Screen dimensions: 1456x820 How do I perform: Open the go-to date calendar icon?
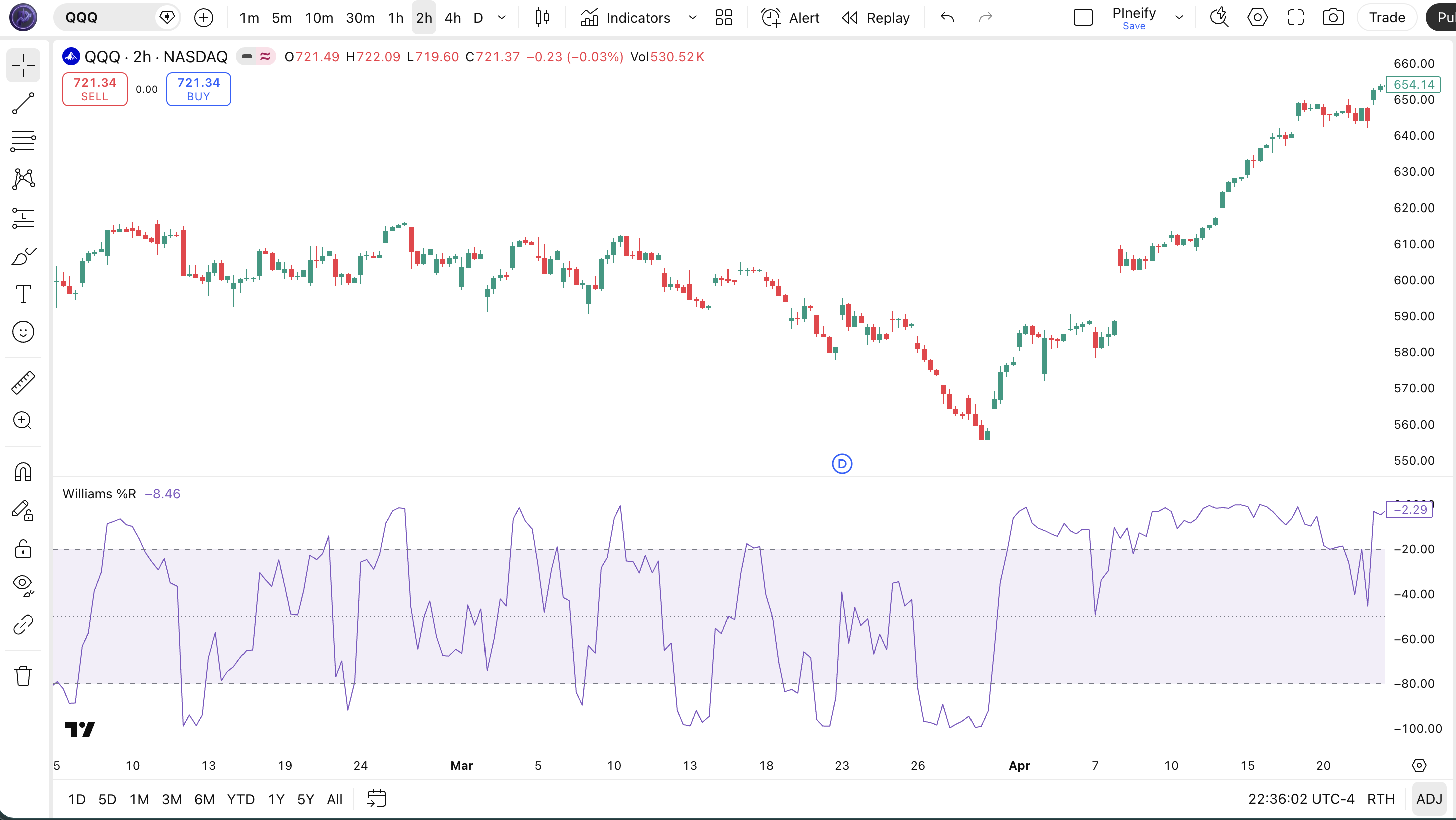point(376,798)
